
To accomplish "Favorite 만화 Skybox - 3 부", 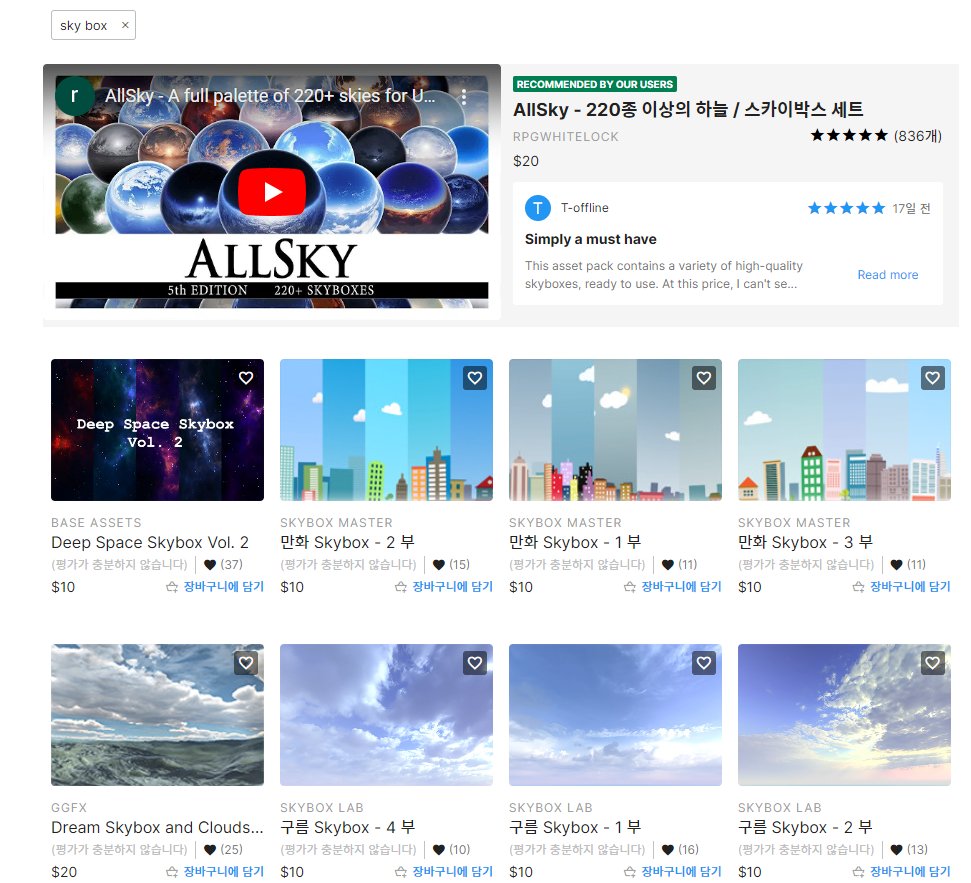I will click(933, 378).
